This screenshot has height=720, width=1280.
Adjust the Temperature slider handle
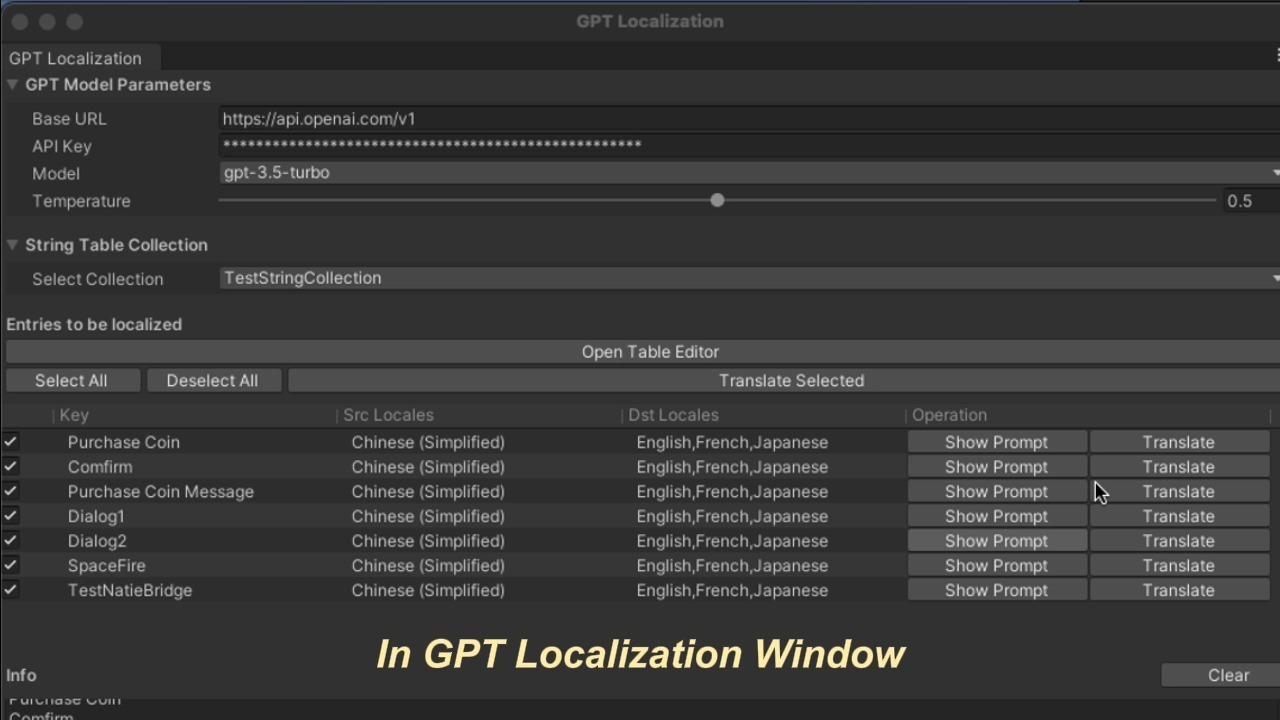(717, 200)
